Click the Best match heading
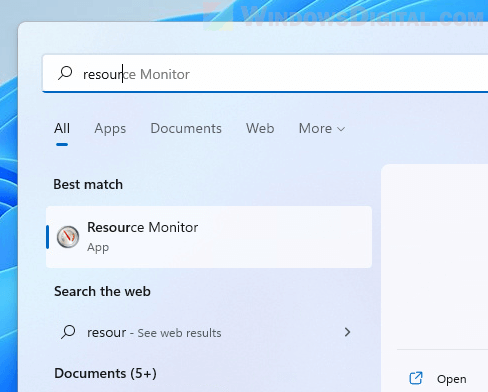Screen dimensions: 488x392 pos(88,184)
